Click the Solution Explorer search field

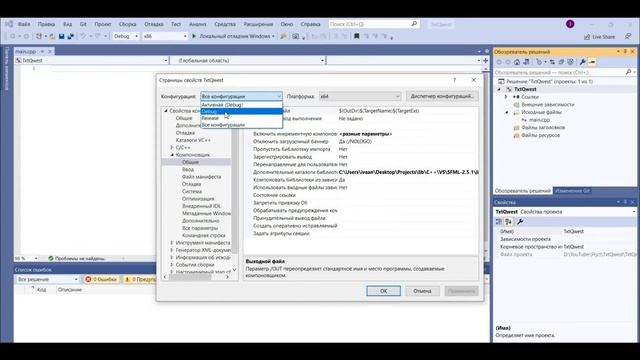click(x=559, y=72)
